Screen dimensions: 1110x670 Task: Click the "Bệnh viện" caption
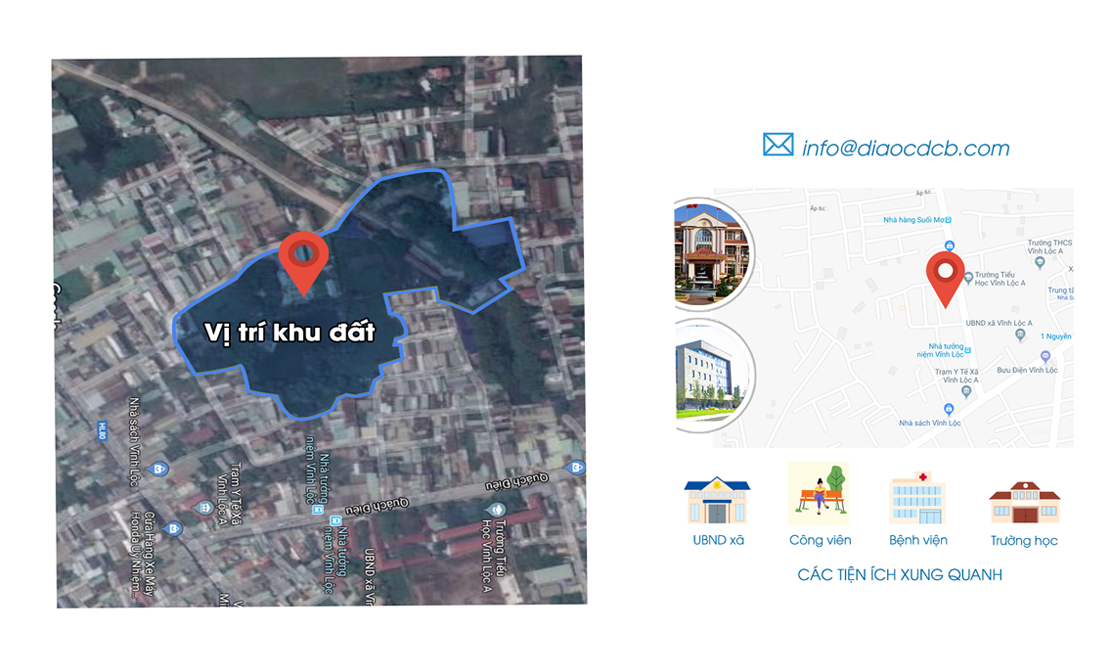click(918, 540)
